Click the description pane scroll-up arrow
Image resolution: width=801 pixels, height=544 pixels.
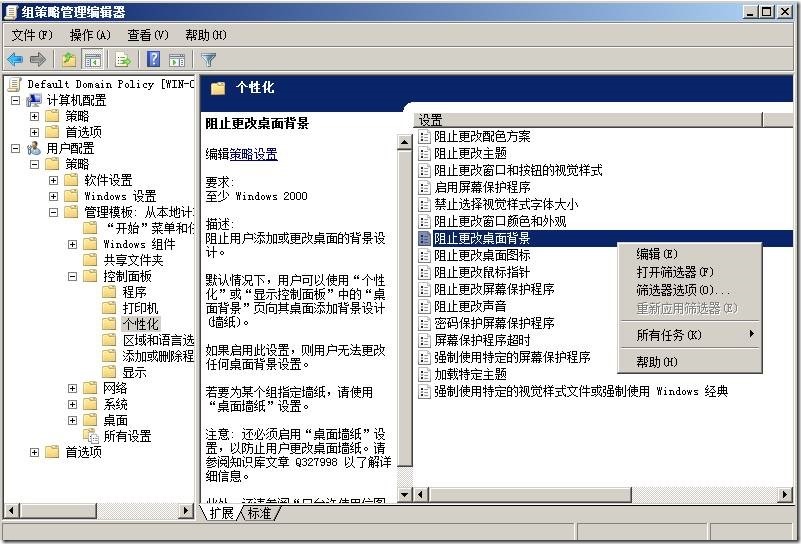click(405, 143)
